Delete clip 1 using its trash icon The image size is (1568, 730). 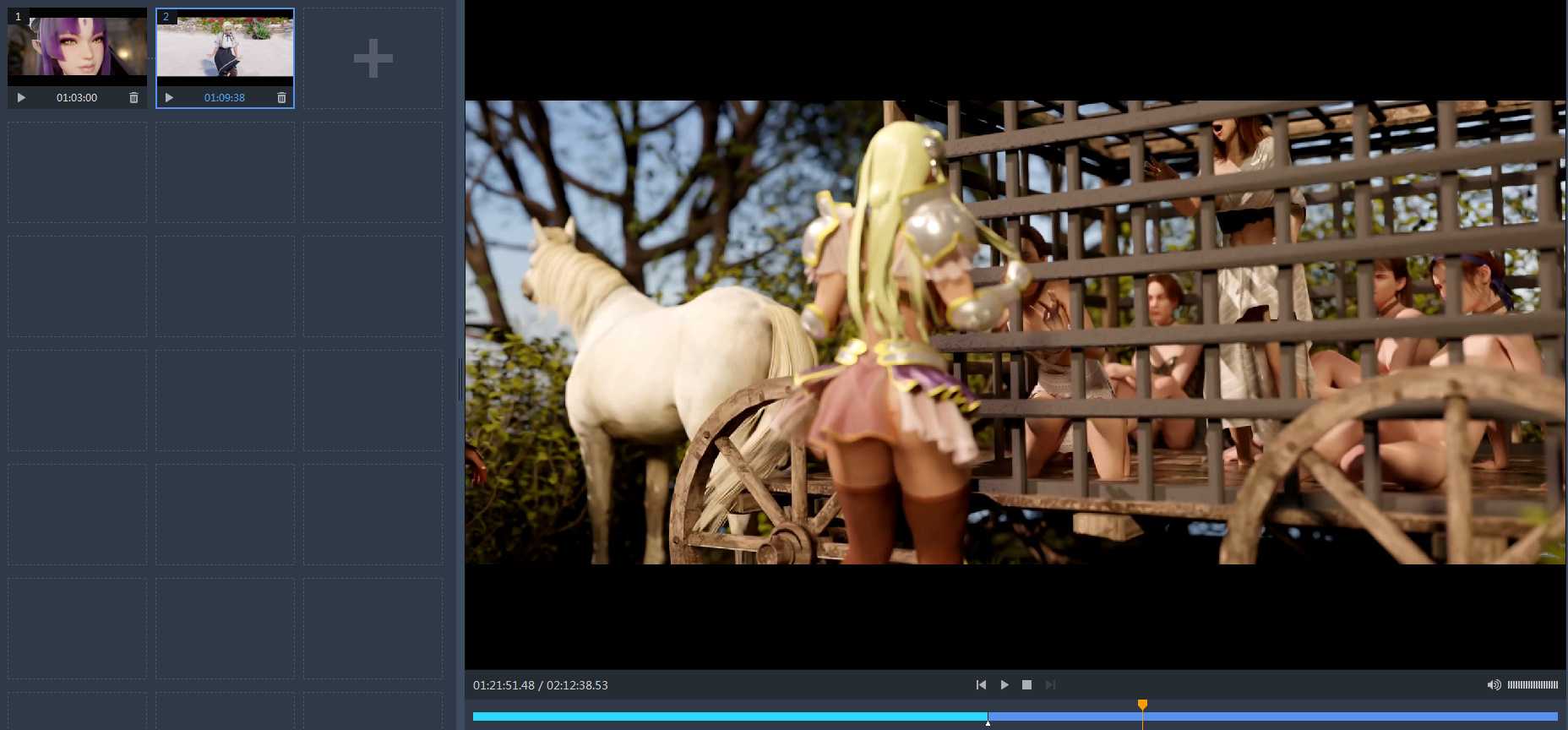133,98
